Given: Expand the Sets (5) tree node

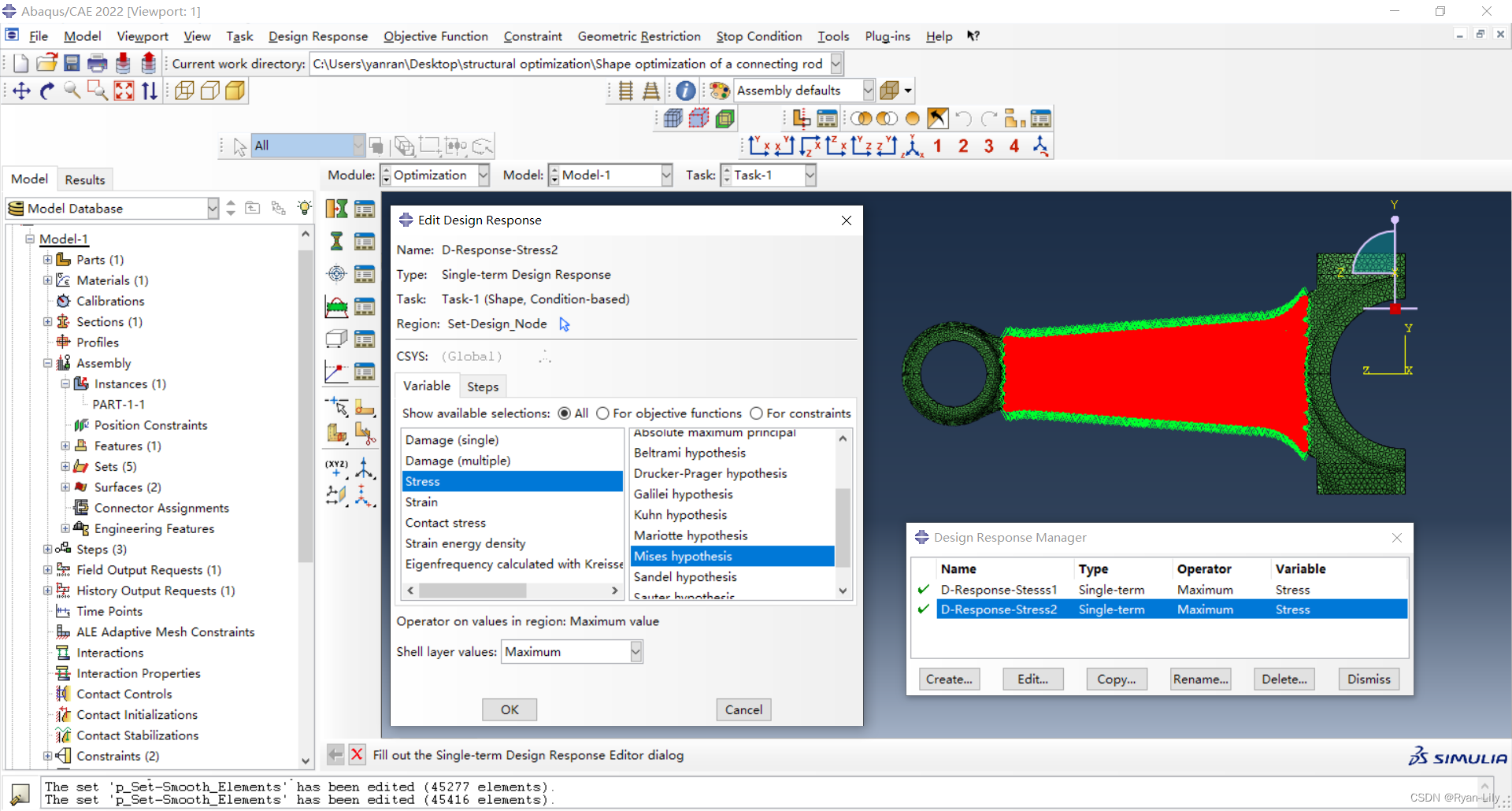Looking at the screenshot, I should (65, 466).
